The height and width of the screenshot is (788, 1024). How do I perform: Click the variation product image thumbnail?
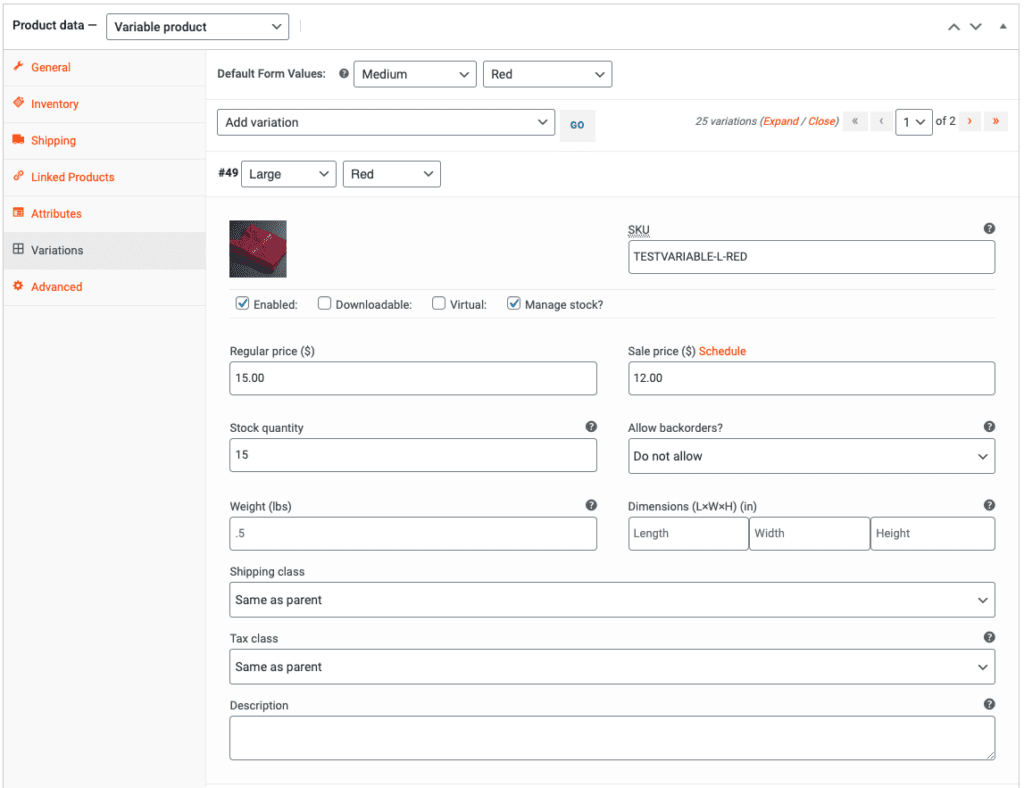tap(258, 249)
